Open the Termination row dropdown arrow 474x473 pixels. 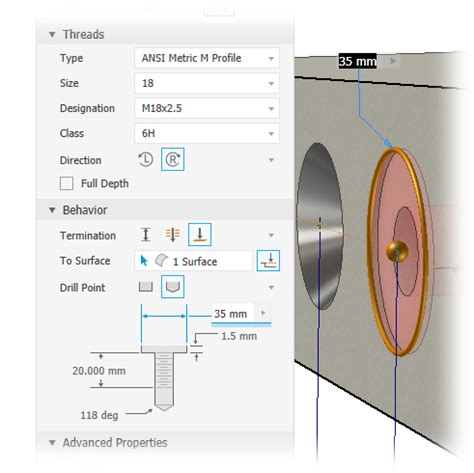271,236
